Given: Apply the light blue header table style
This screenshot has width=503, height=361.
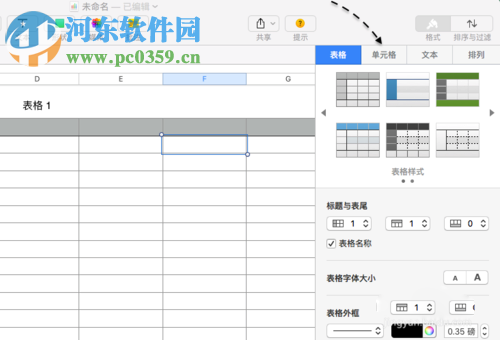Looking at the screenshot, I should (x=358, y=140).
